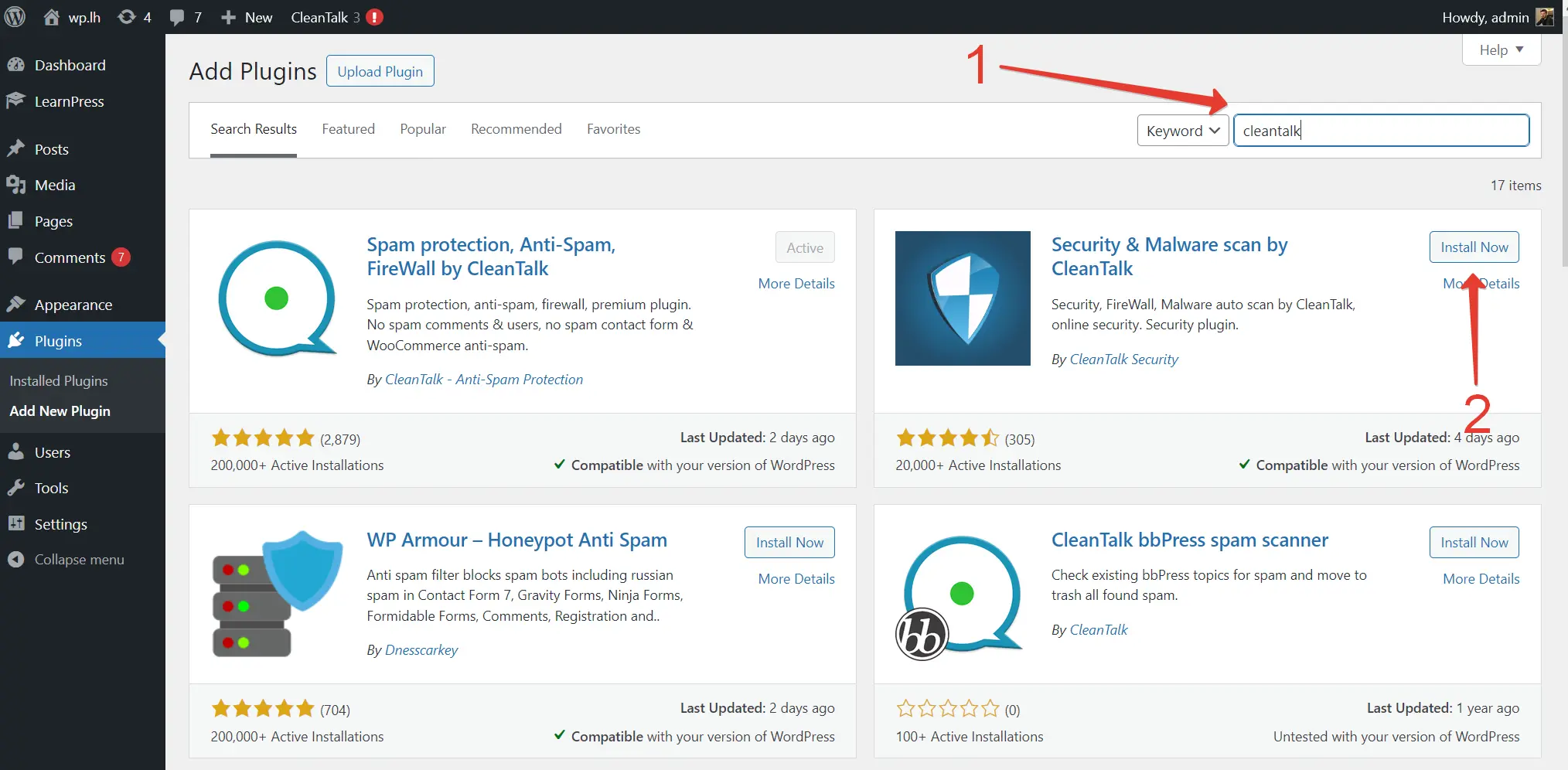Image resolution: width=1568 pixels, height=770 pixels.
Task: Open comments from the speech bubble icon
Action: click(x=176, y=17)
